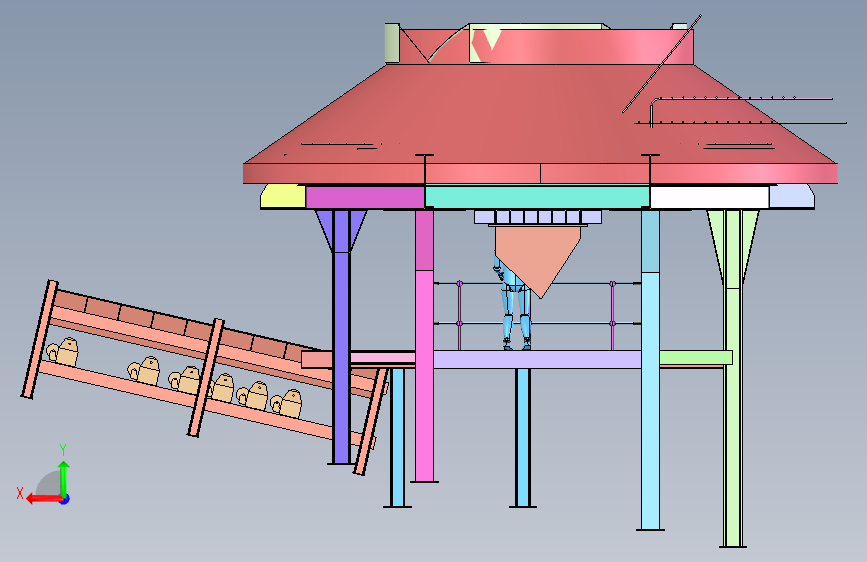The image size is (867, 562).
Task: Select the green platform extension on right
Action: point(696,358)
